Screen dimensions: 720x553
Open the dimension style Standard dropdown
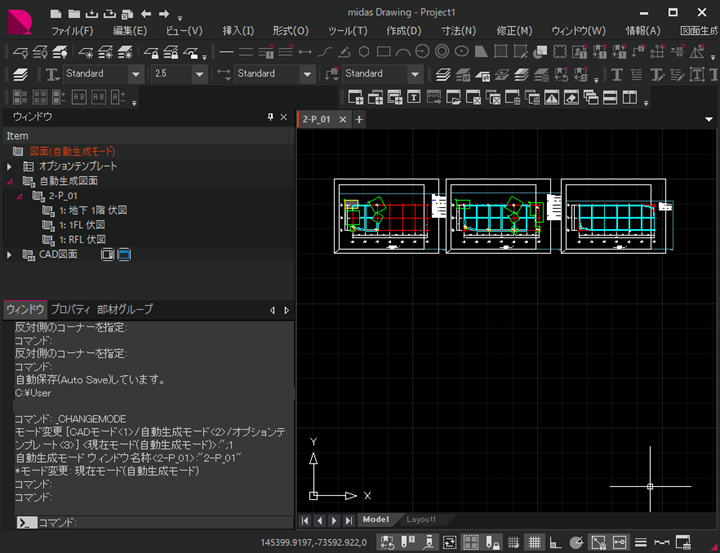[307, 74]
